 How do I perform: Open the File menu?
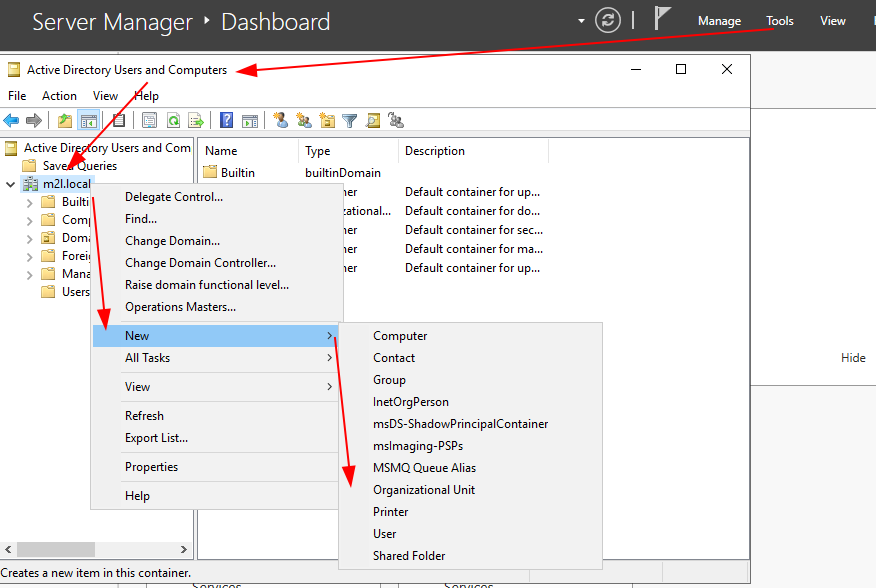[17, 96]
